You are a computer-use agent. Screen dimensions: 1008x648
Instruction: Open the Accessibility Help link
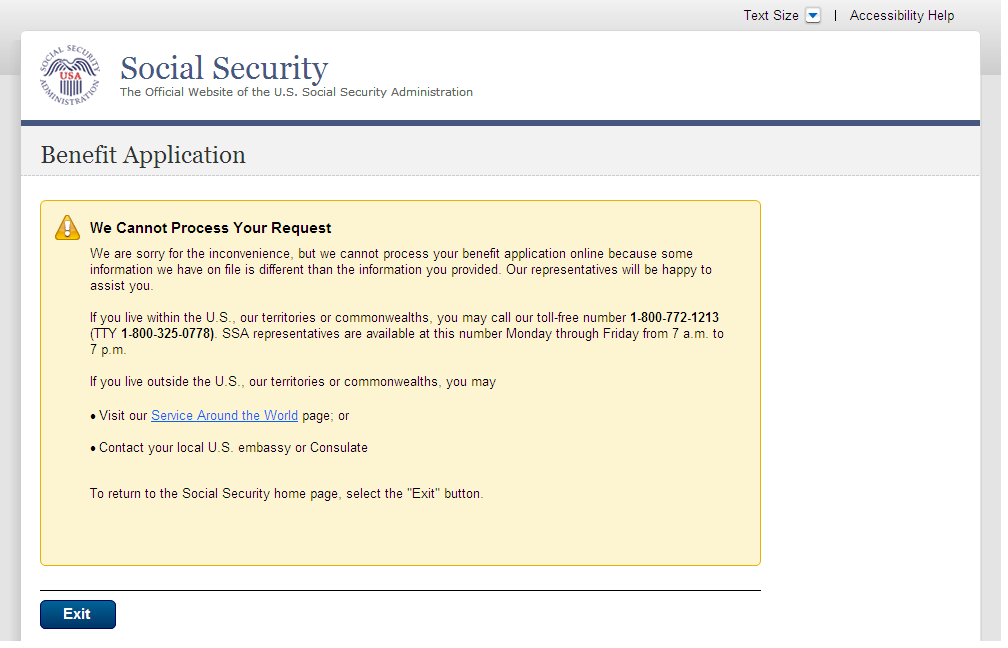pos(901,16)
